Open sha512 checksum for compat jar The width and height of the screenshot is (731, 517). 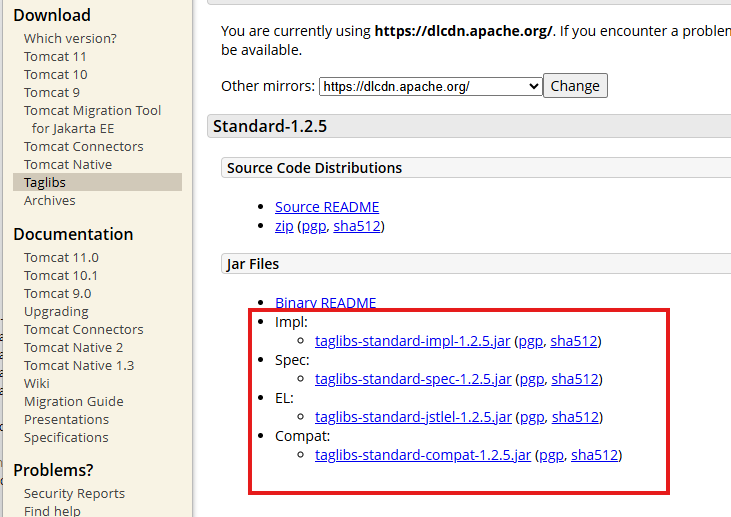[x=594, y=455]
